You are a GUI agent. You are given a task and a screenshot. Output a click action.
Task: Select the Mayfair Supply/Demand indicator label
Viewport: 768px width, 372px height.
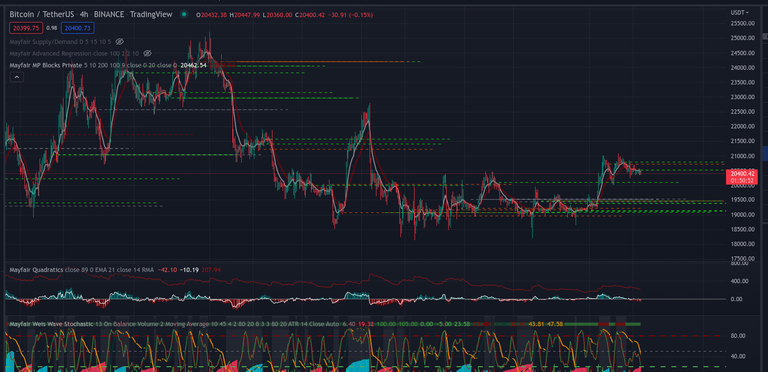[61, 42]
